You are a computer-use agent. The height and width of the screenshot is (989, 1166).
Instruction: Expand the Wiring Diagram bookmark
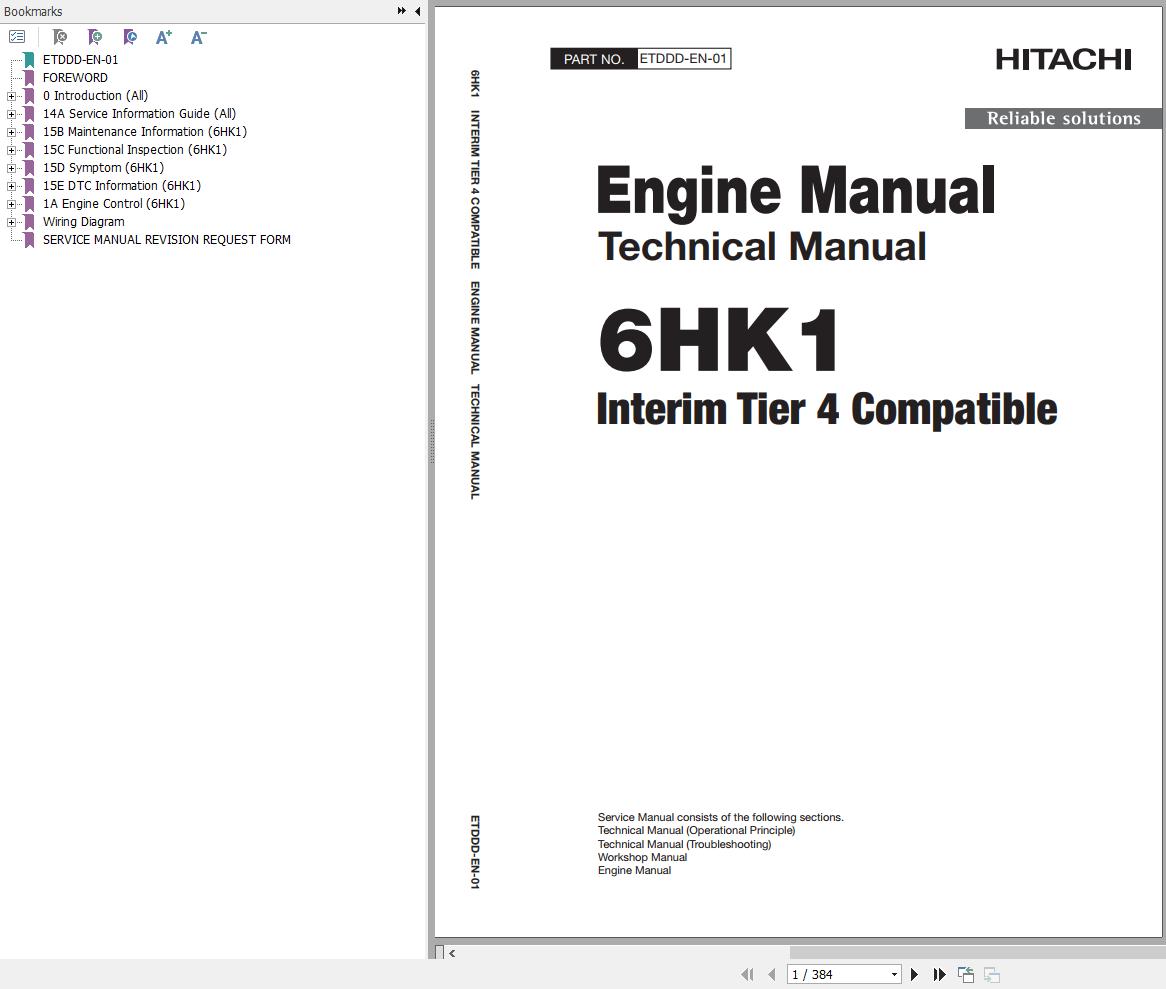pyautogui.click(x=11, y=222)
